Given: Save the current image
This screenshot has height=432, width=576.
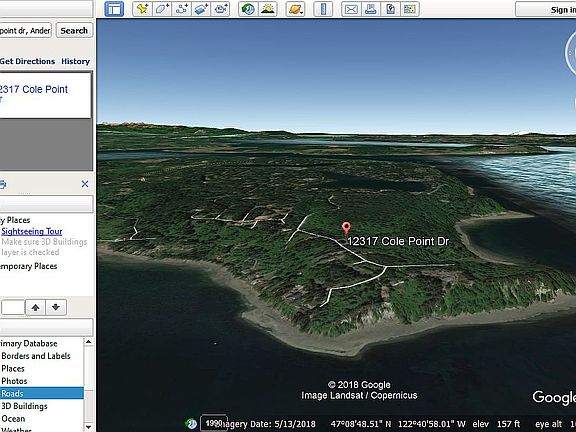Looking at the screenshot, I should pyautogui.click(x=390, y=9).
